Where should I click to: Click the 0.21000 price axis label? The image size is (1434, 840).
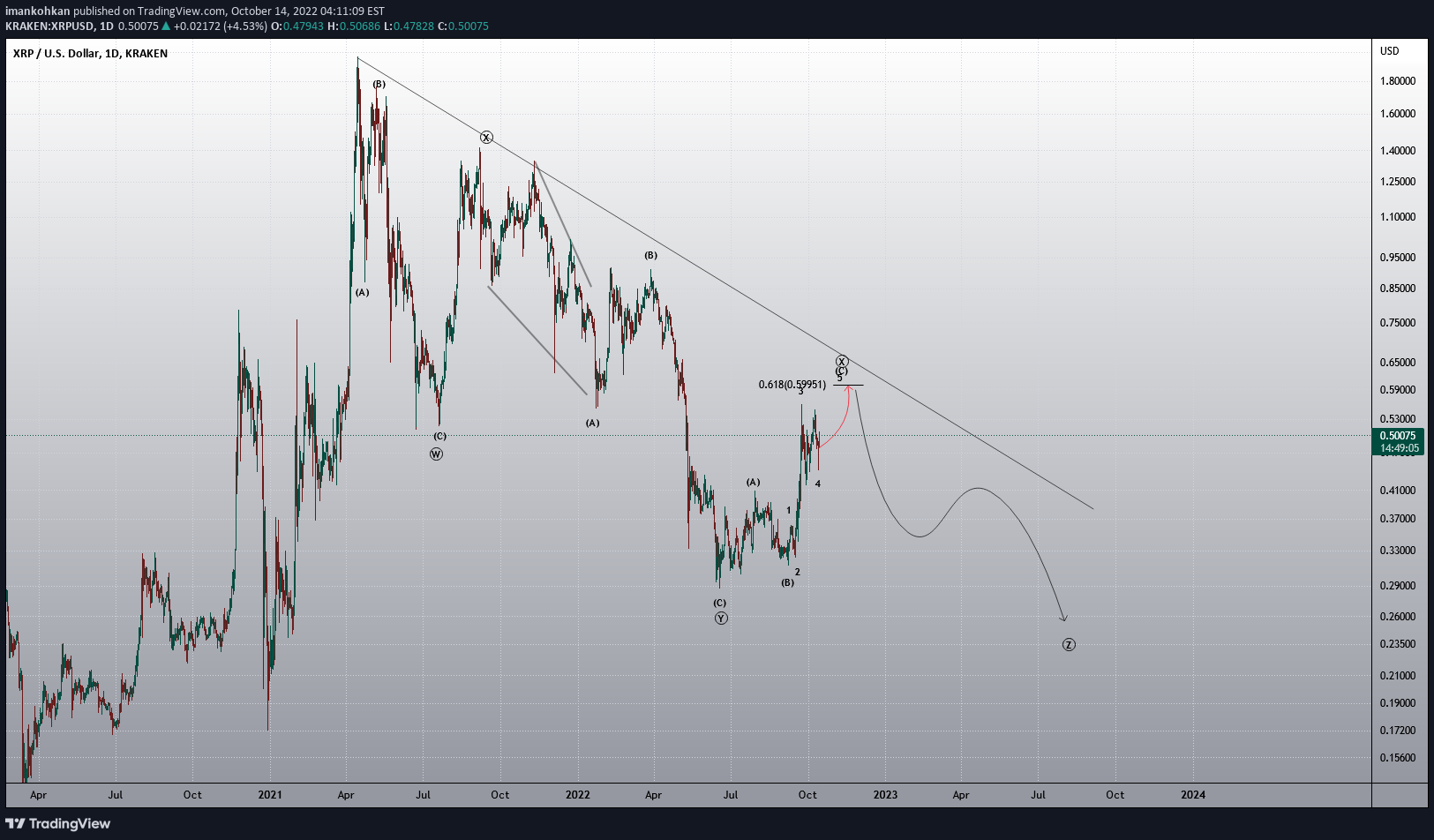(x=1398, y=676)
